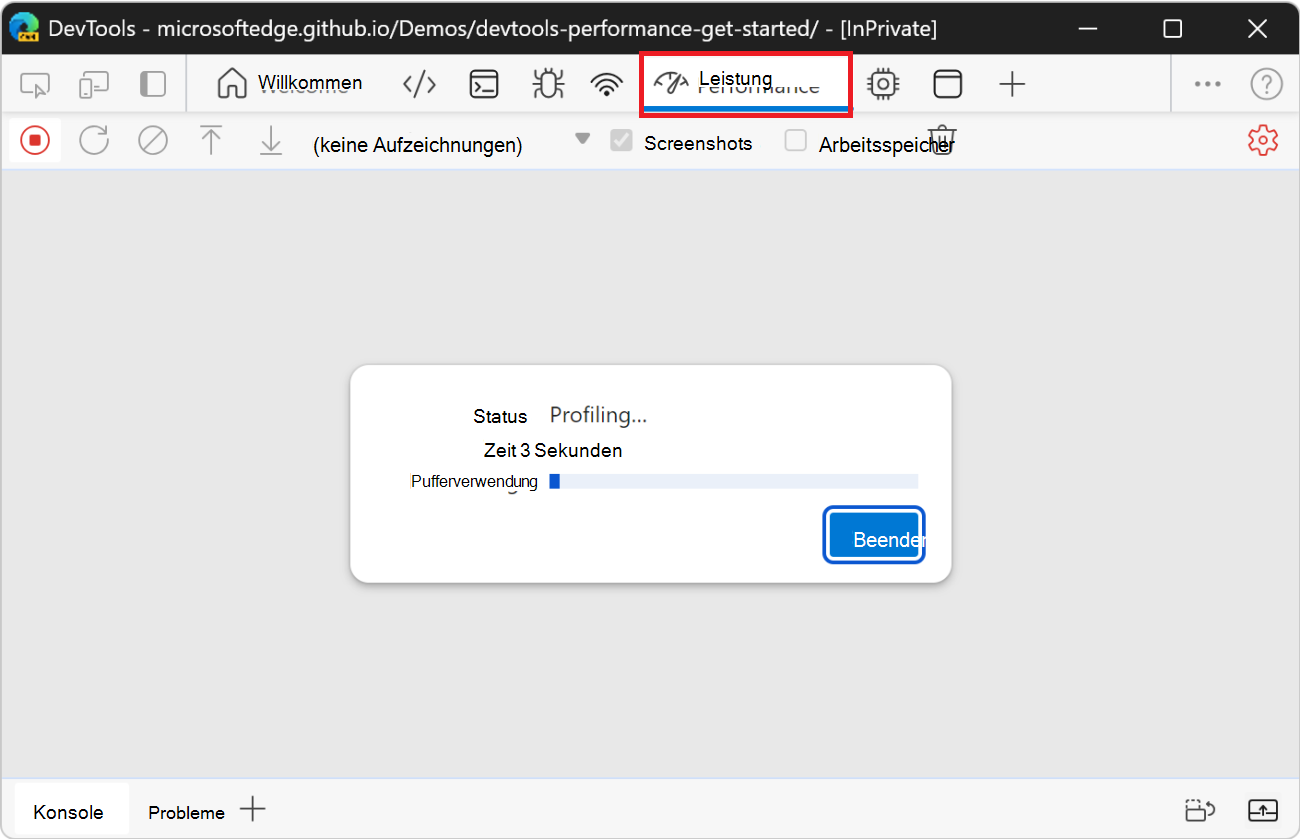1300x839 pixels.
Task: Open the DevTools overflow menu (...)
Action: click(x=1207, y=84)
